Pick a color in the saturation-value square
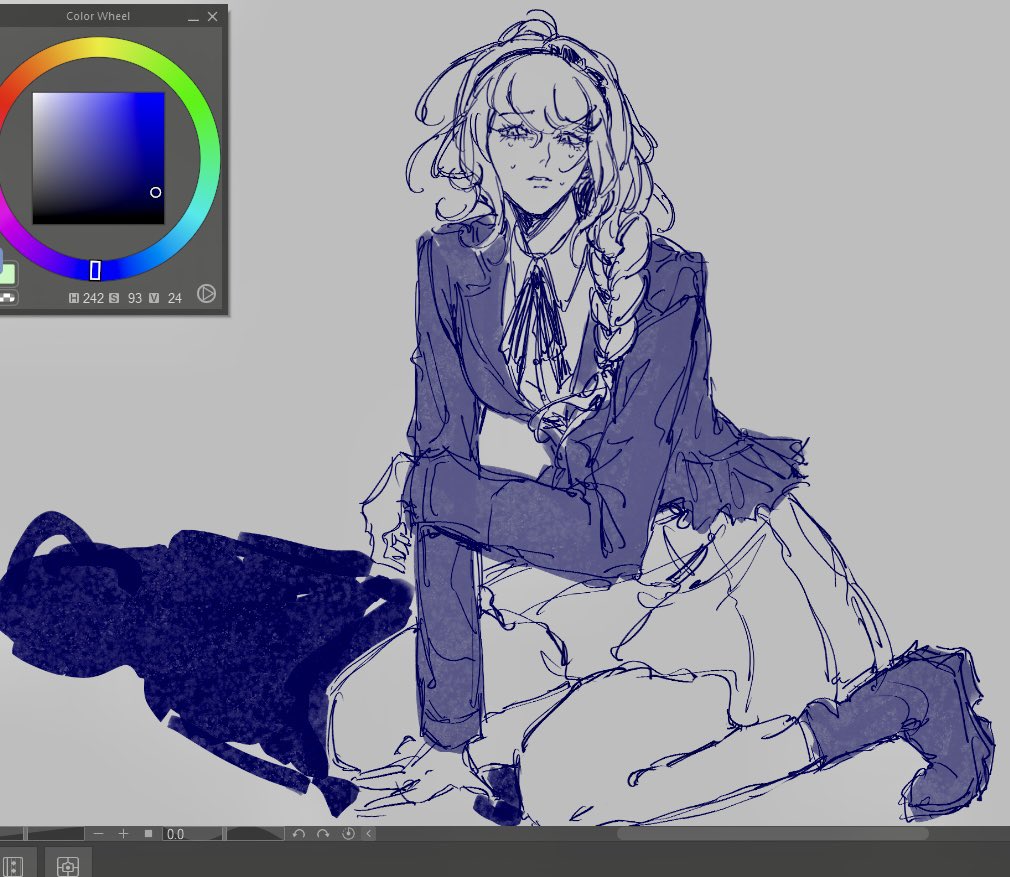Image resolution: width=1010 pixels, height=877 pixels. (x=99, y=158)
